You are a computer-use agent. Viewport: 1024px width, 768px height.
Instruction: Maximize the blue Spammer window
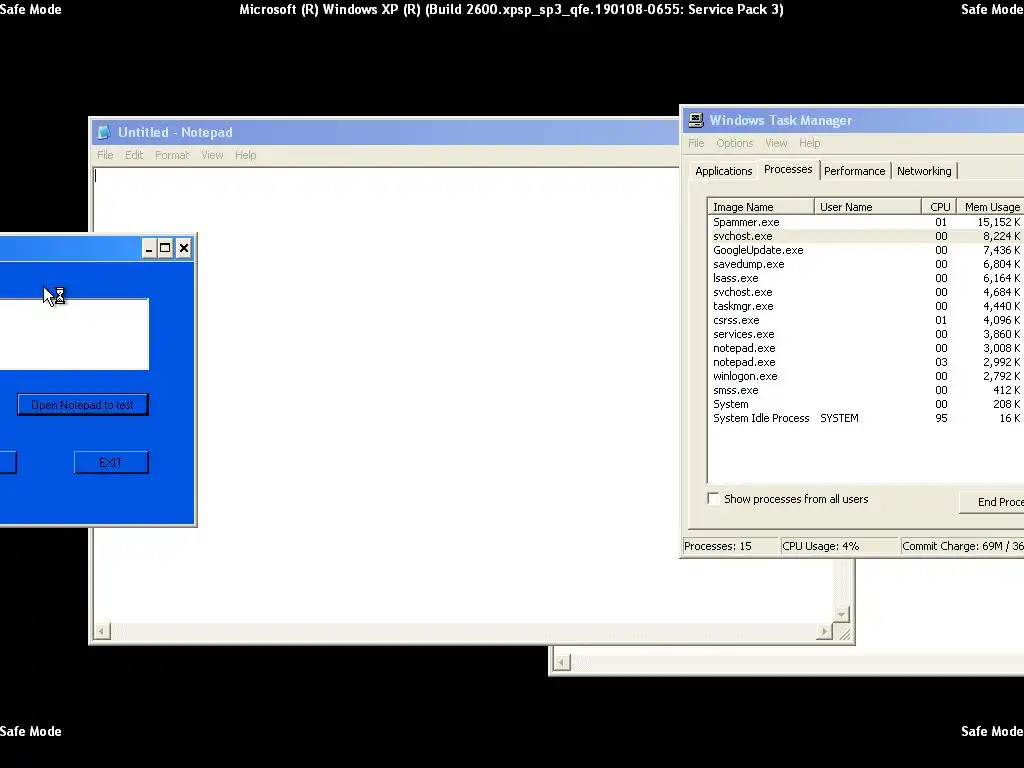coord(165,248)
